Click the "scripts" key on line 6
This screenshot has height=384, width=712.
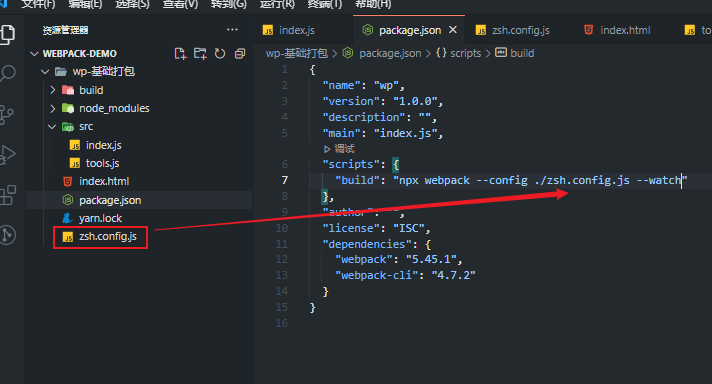coord(351,164)
